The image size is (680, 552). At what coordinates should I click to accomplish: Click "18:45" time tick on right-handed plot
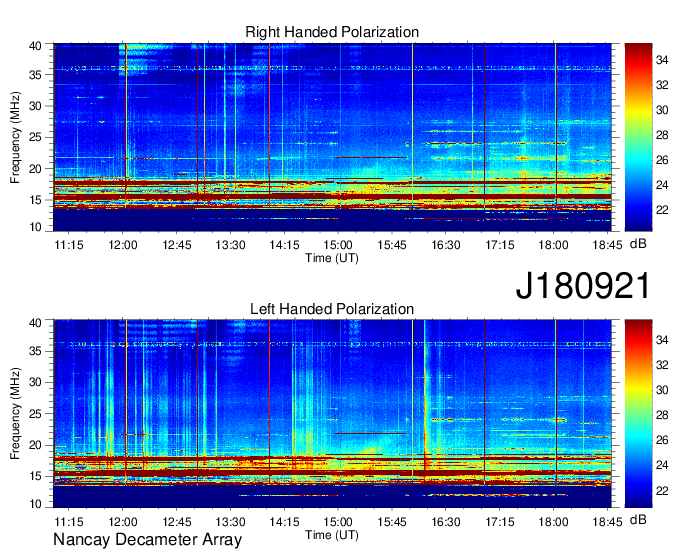click(x=608, y=245)
